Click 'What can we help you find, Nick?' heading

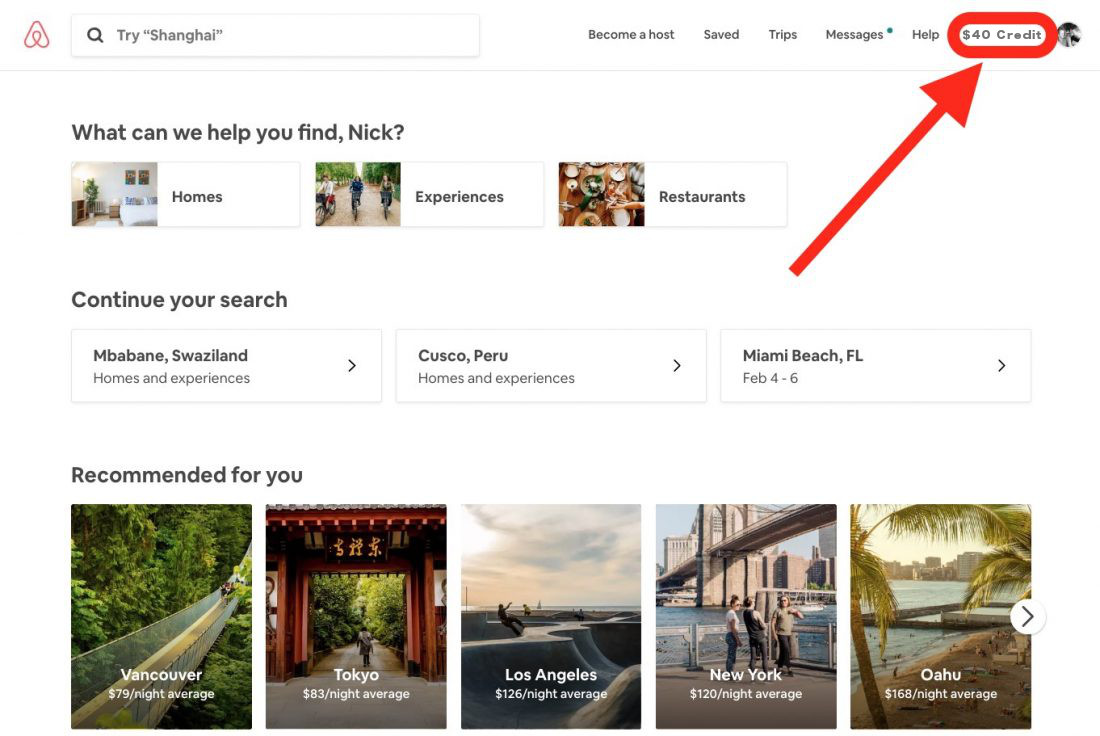(238, 132)
